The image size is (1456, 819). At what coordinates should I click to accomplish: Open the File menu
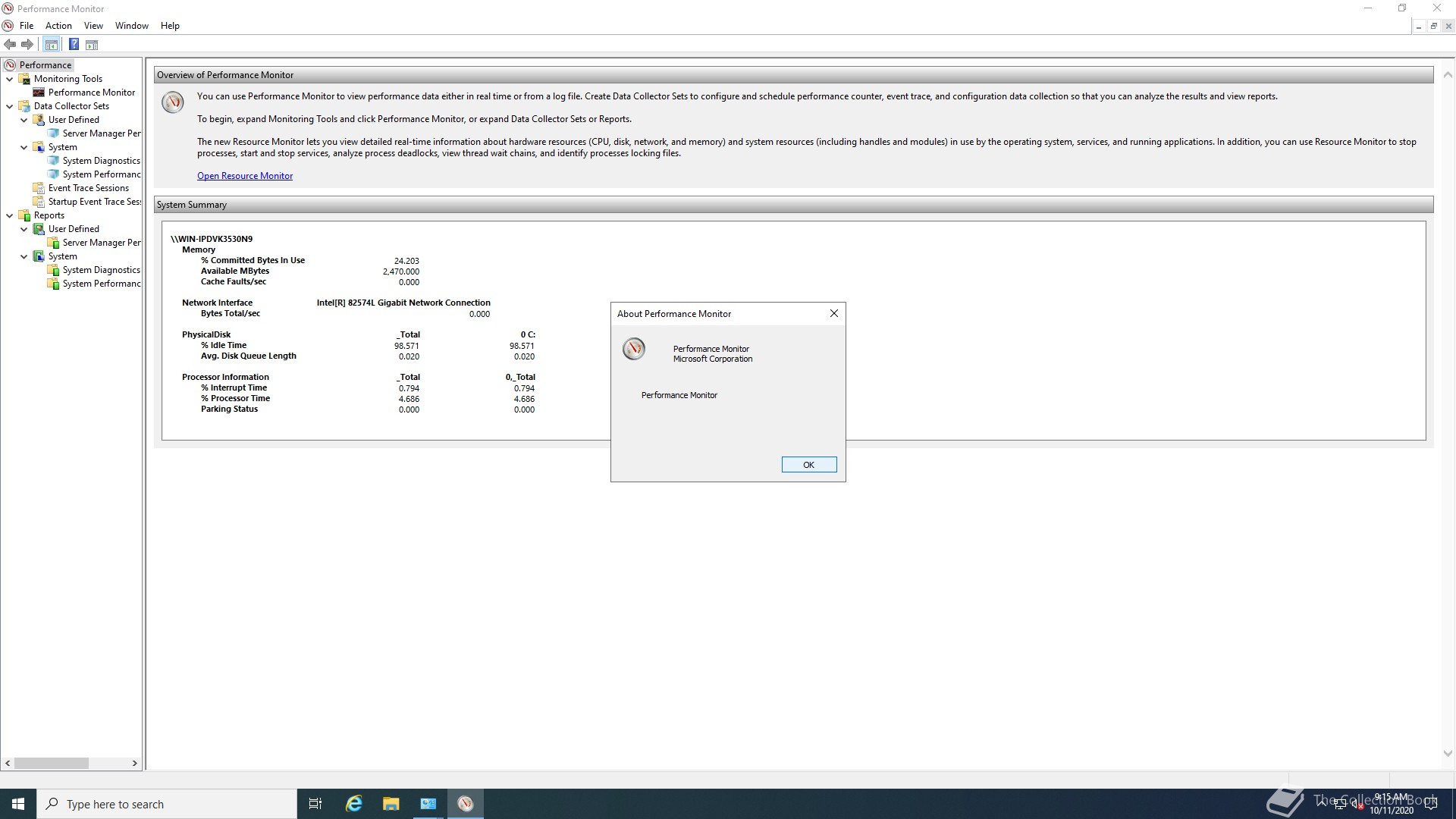27,26
